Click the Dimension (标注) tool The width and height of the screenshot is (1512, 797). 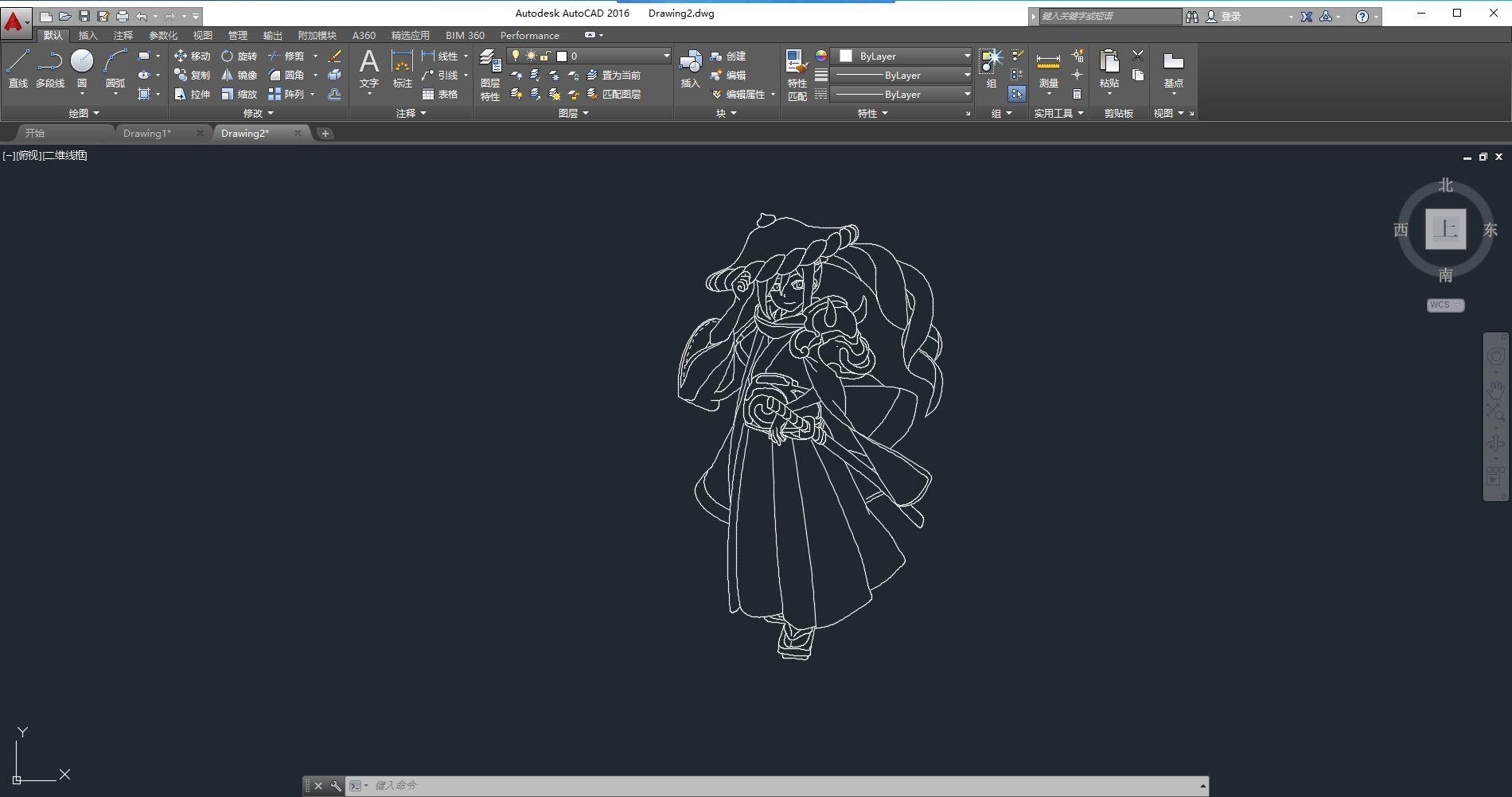coord(403,68)
